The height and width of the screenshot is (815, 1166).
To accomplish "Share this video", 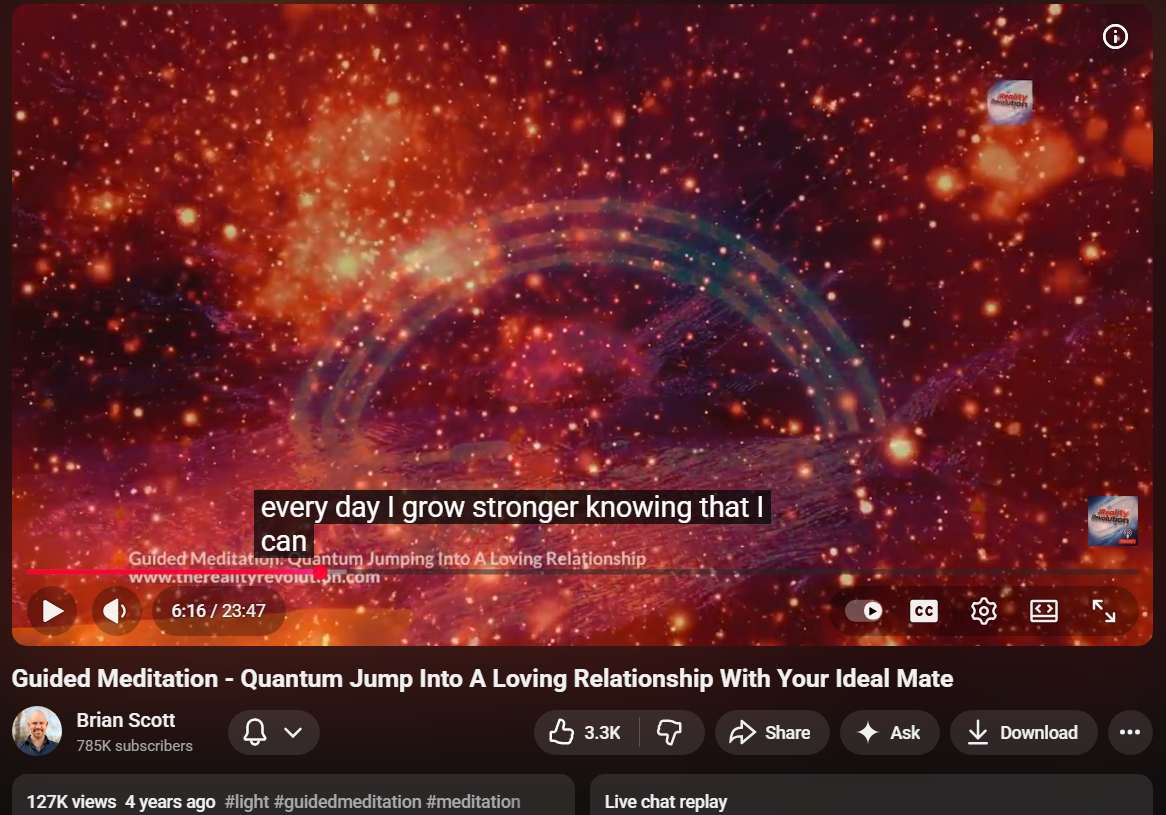I will pos(770,733).
